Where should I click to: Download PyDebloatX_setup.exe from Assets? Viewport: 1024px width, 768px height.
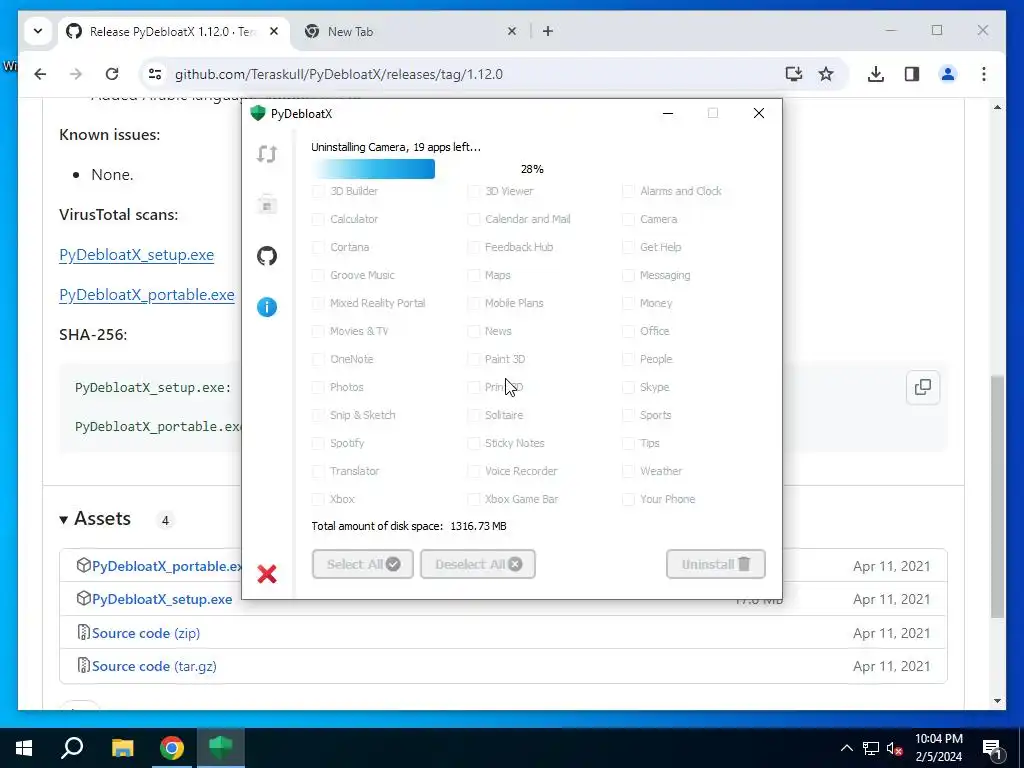(162, 599)
